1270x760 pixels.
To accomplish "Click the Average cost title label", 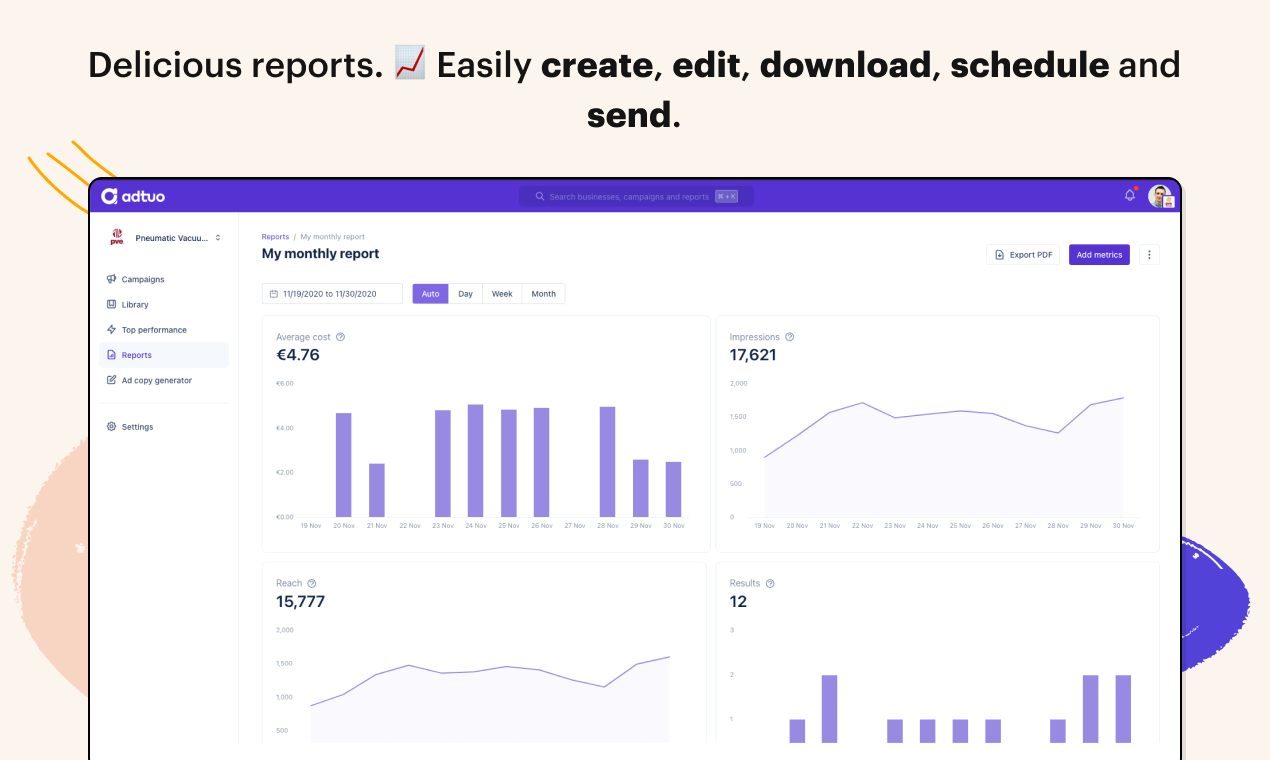I will click(x=303, y=337).
